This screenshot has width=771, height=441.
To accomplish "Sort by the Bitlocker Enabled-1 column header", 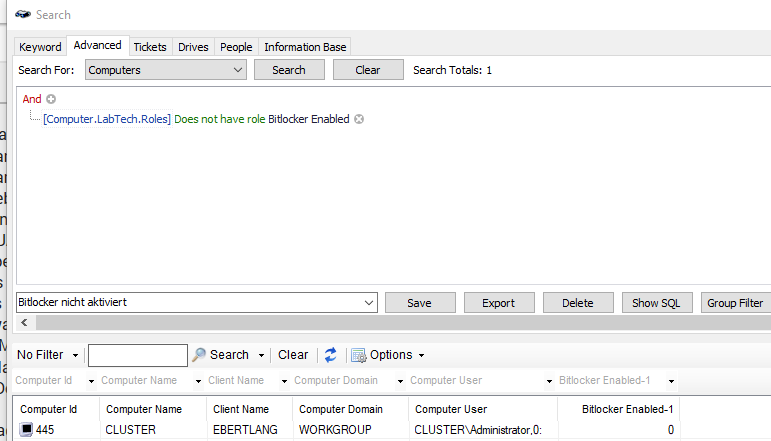I will click(619, 409).
